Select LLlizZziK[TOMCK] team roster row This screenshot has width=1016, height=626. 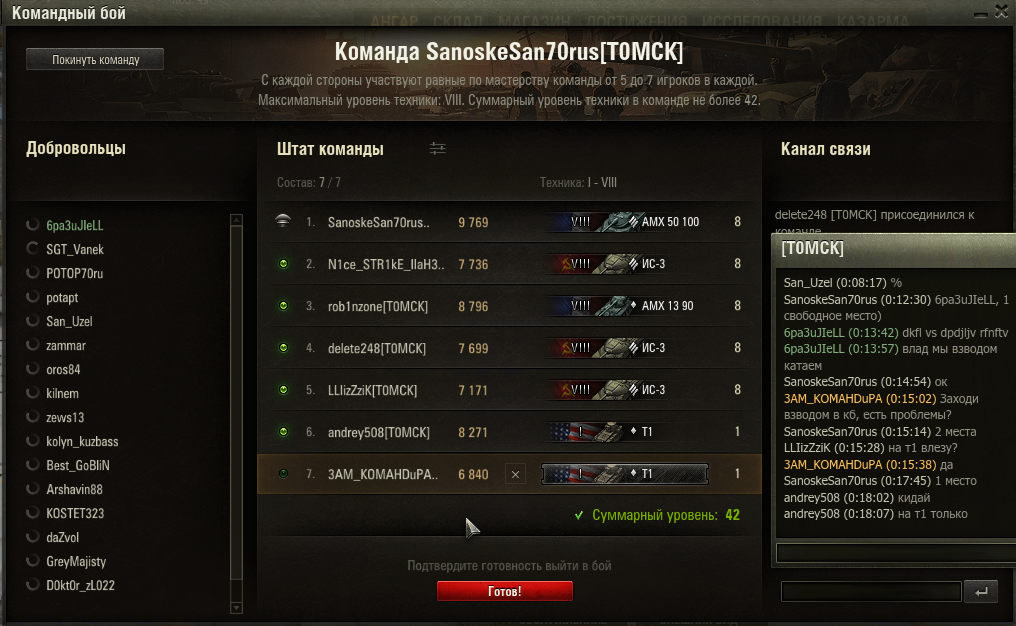[x=509, y=390]
